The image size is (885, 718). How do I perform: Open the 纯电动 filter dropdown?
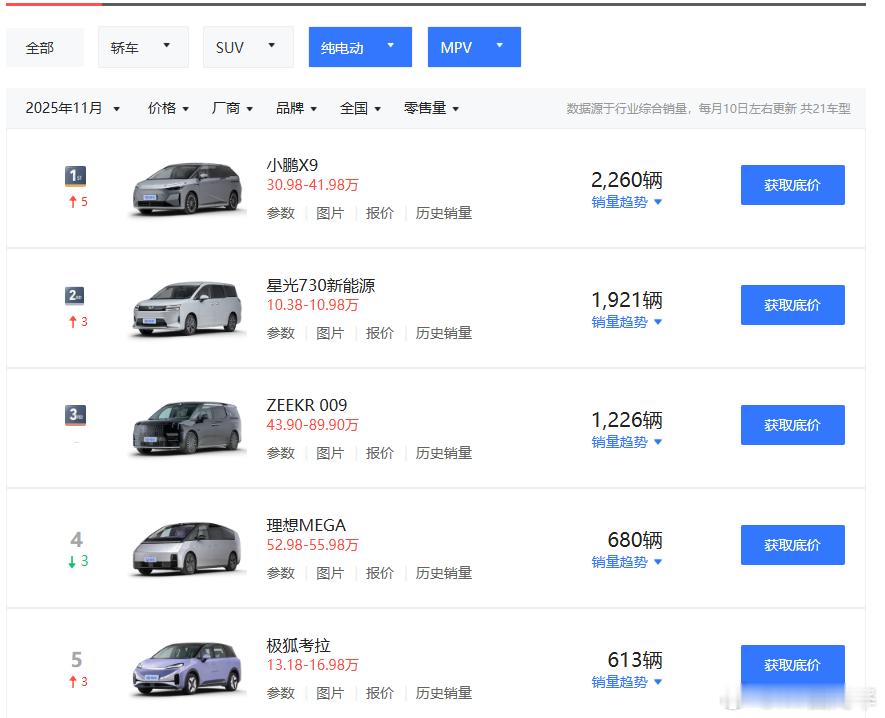360,47
